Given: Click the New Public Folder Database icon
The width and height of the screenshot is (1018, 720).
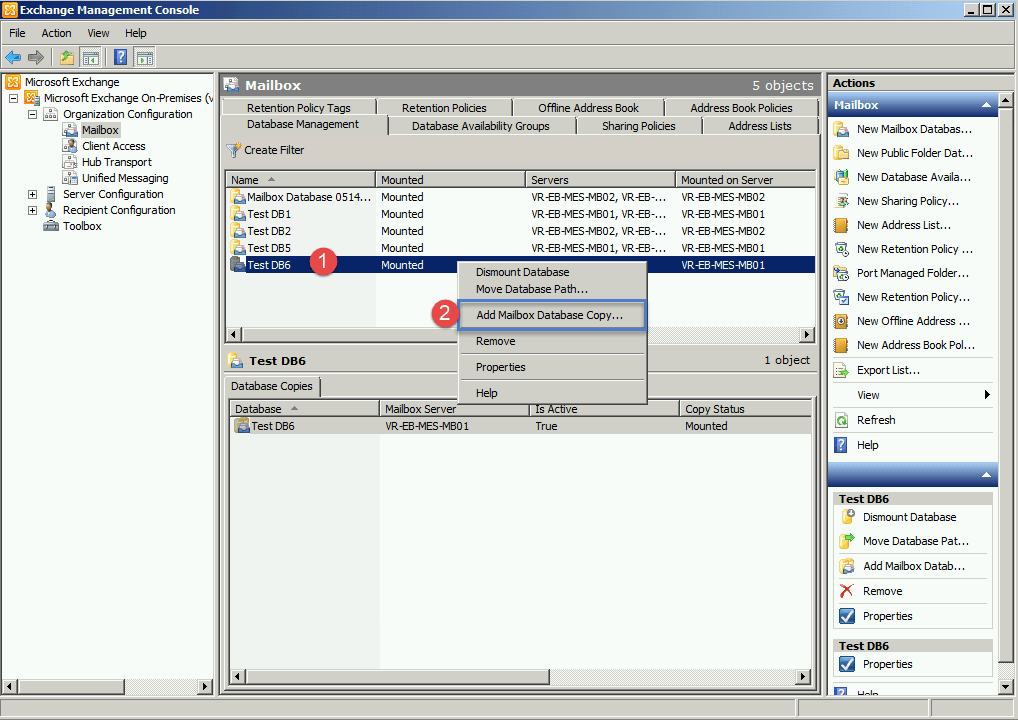Looking at the screenshot, I should pos(841,153).
